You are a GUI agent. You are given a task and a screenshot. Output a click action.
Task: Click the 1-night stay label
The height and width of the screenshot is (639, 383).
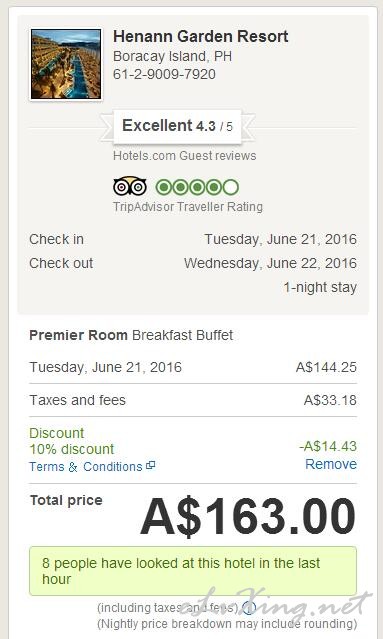coord(320,287)
